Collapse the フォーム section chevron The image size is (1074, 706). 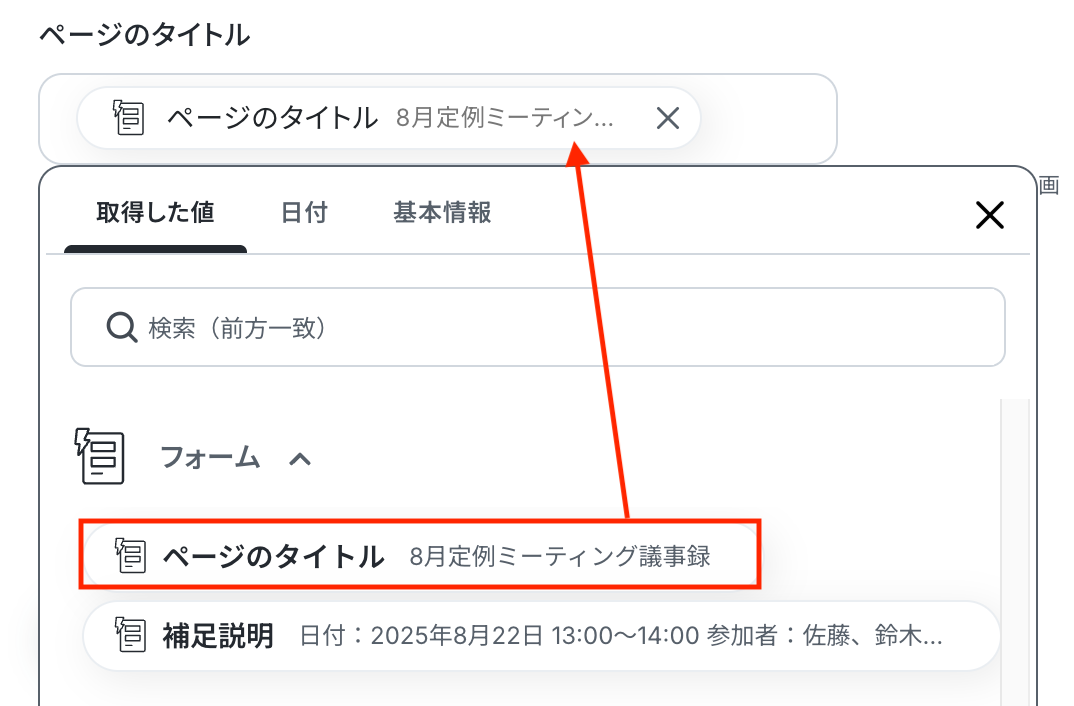(x=300, y=459)
